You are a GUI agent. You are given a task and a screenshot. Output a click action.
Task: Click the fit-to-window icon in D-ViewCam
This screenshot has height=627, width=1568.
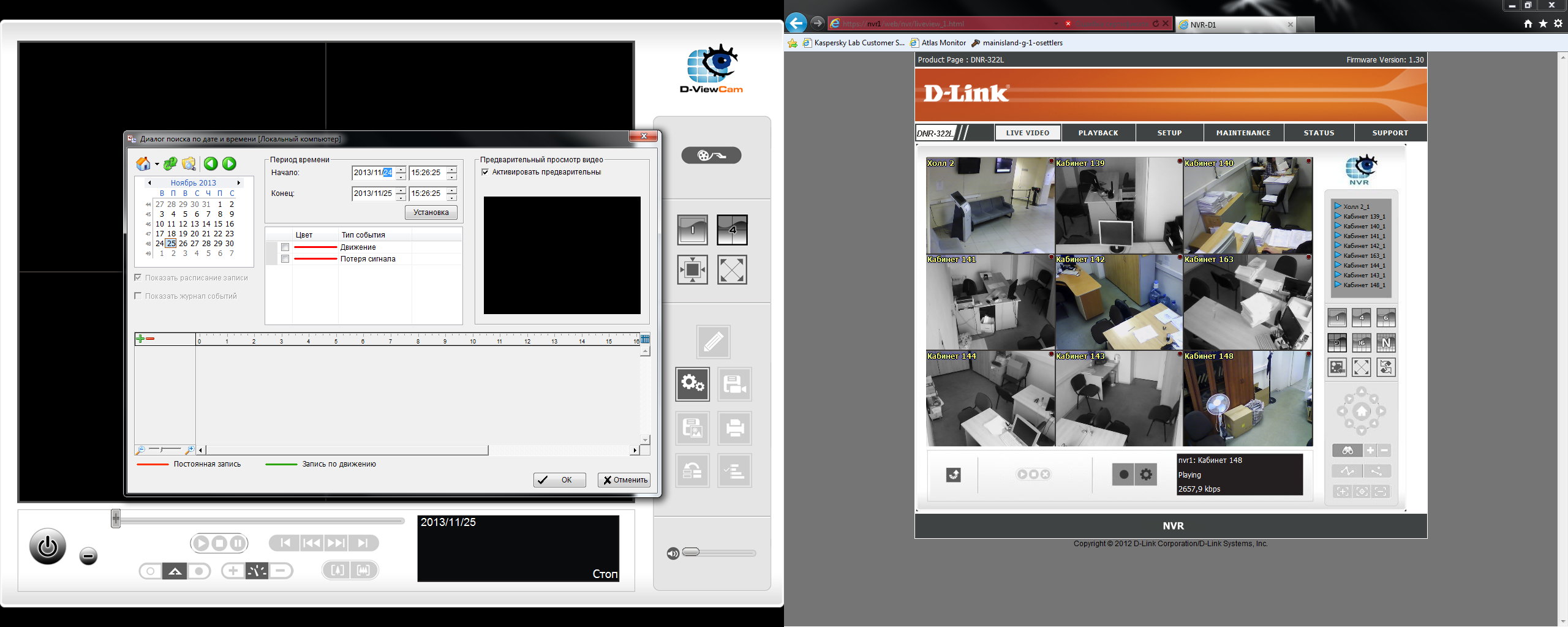tap(693, 269)
